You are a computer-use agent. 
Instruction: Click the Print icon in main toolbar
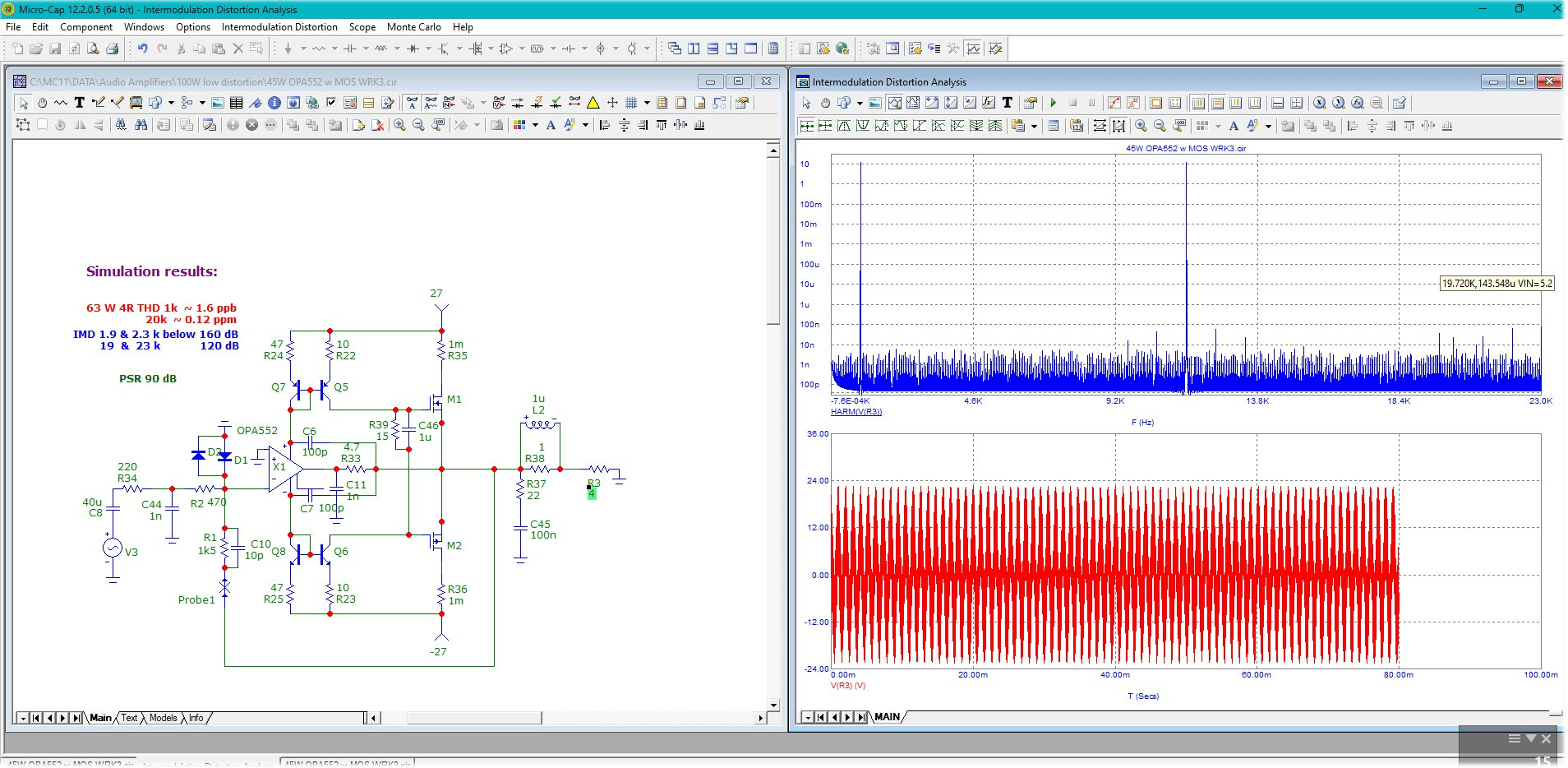click(x=113, y=49)
